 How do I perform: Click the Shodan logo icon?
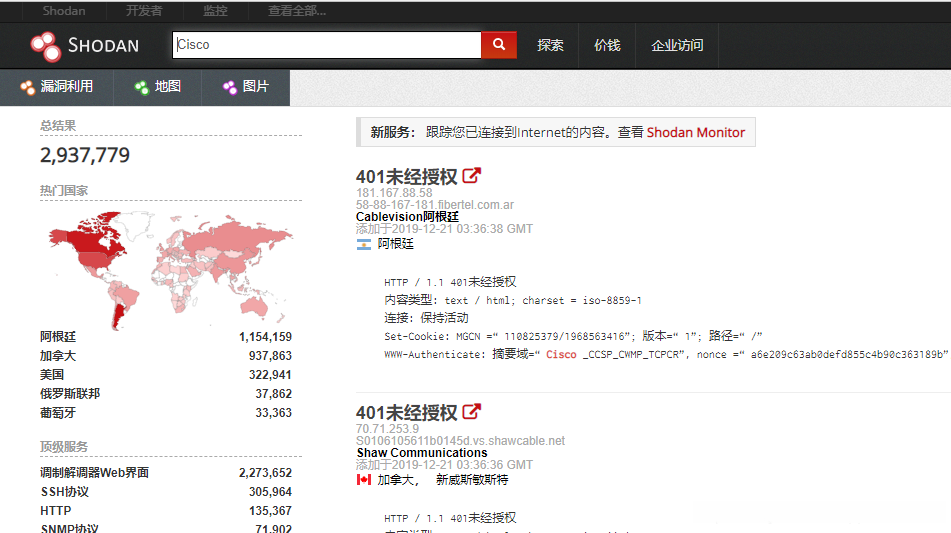point(46,46)
